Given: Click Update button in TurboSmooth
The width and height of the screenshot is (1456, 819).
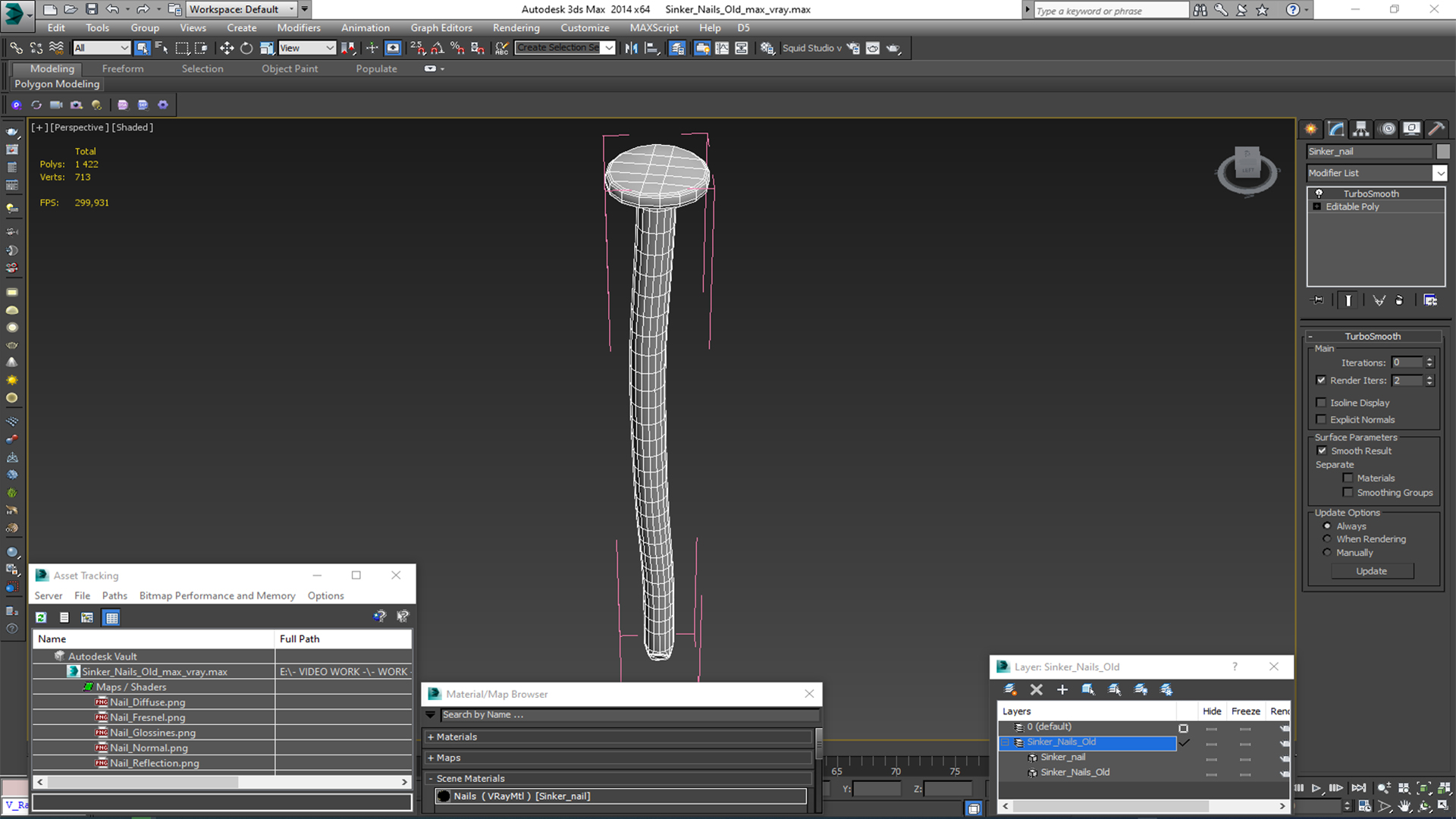Looking at the screenshot, I should coord(1371,570).
